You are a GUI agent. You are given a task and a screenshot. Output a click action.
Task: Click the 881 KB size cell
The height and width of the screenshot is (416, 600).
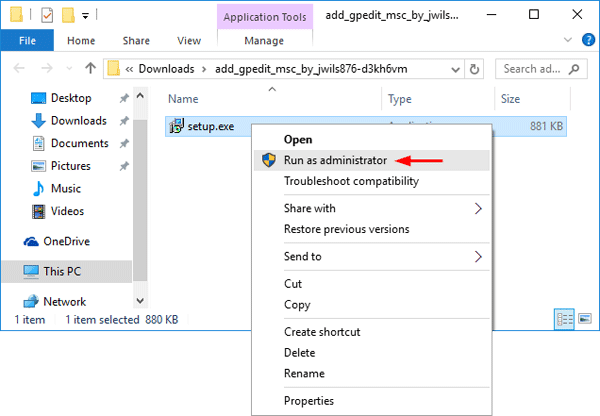[x=546, y=126]
